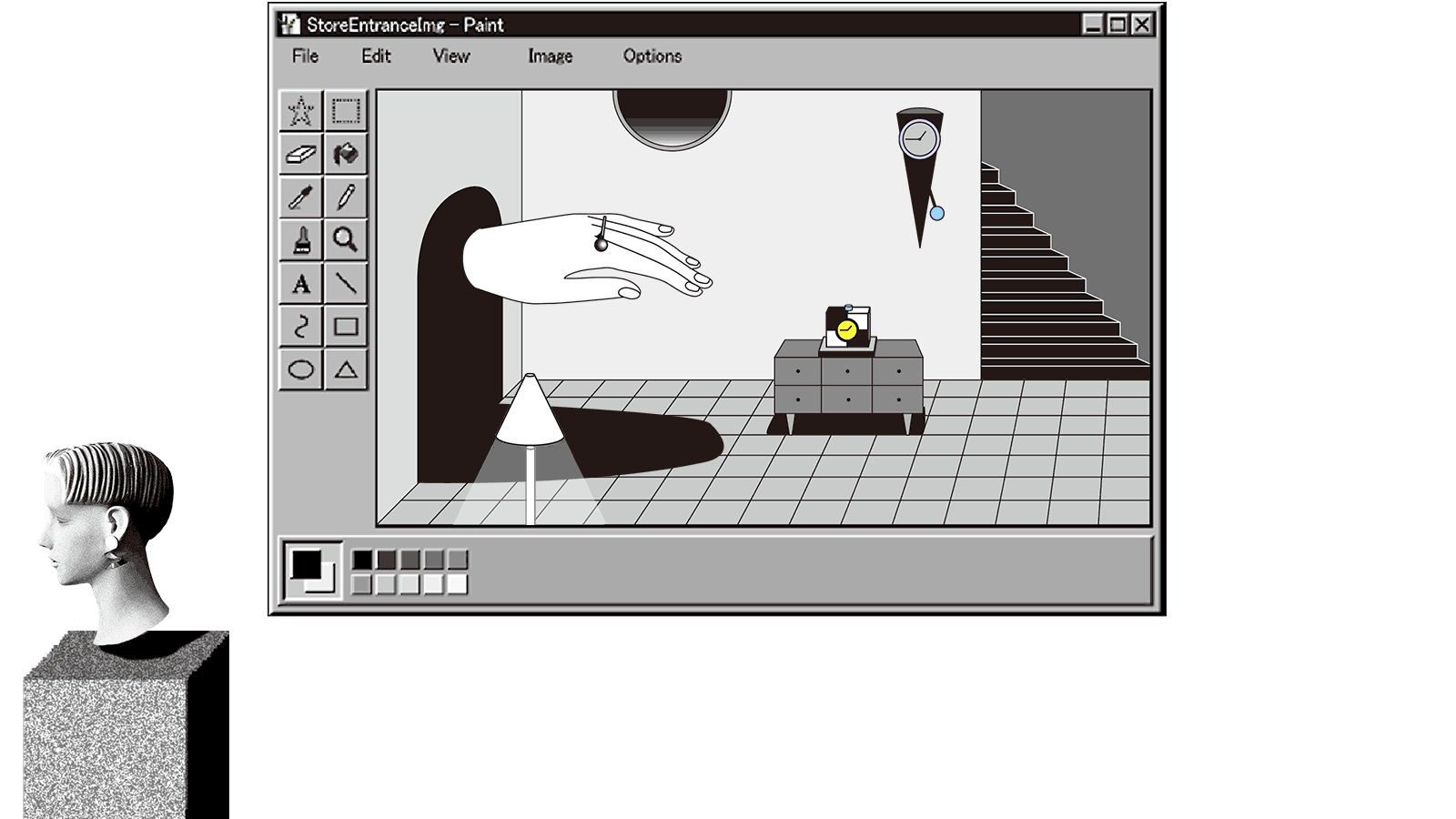The width and height of the screenshot is (1456, 819).
Task: Select the Text tool marked A
Action: pyautogui.click(x=300, y=283)
